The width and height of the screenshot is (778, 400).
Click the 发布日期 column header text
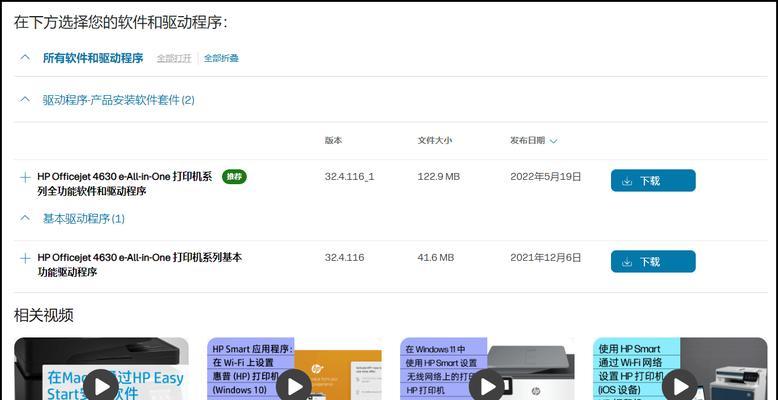coord(527,140)
